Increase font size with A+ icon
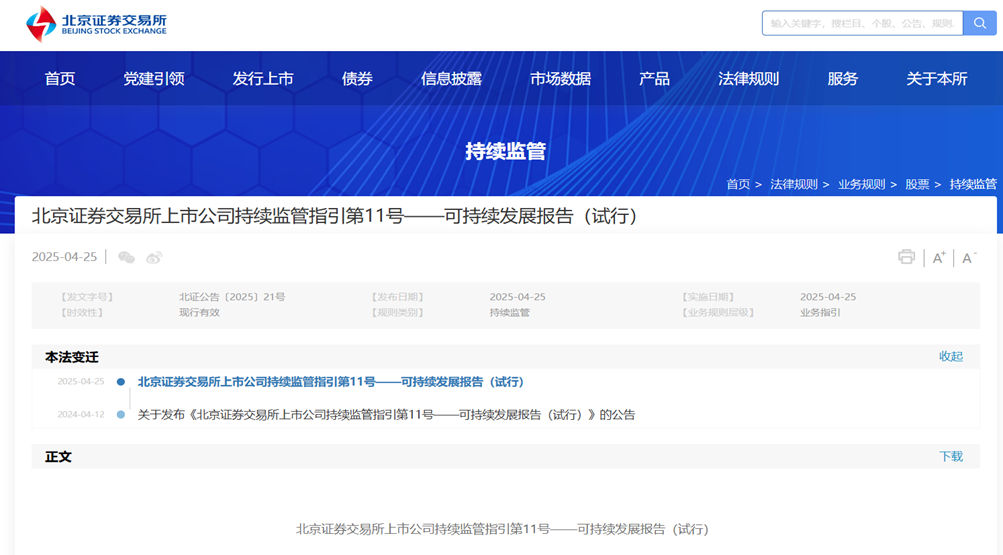This screenshot has width=1003, height=555. pos(939,258)
